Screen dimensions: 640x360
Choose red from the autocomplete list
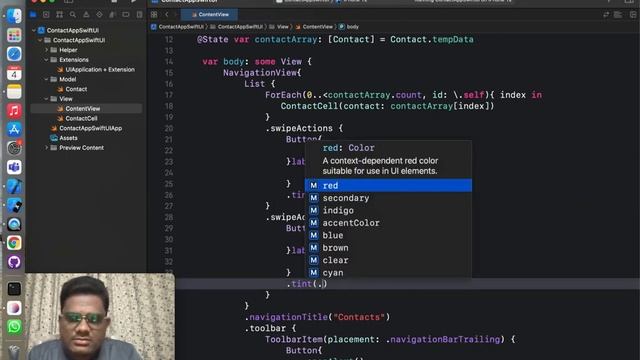(x=388, y=185)
